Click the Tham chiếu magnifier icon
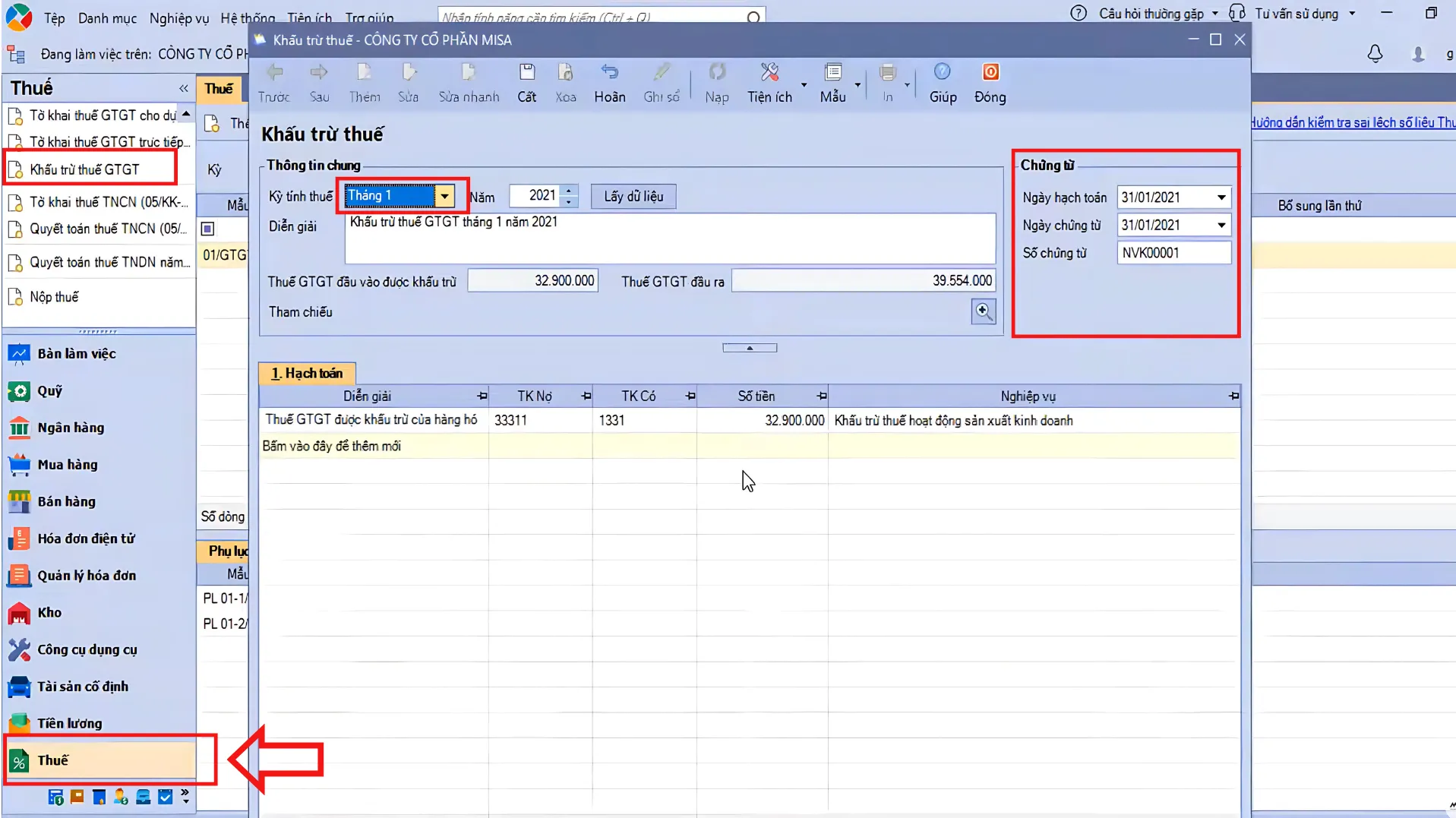 tap(984, 311)
